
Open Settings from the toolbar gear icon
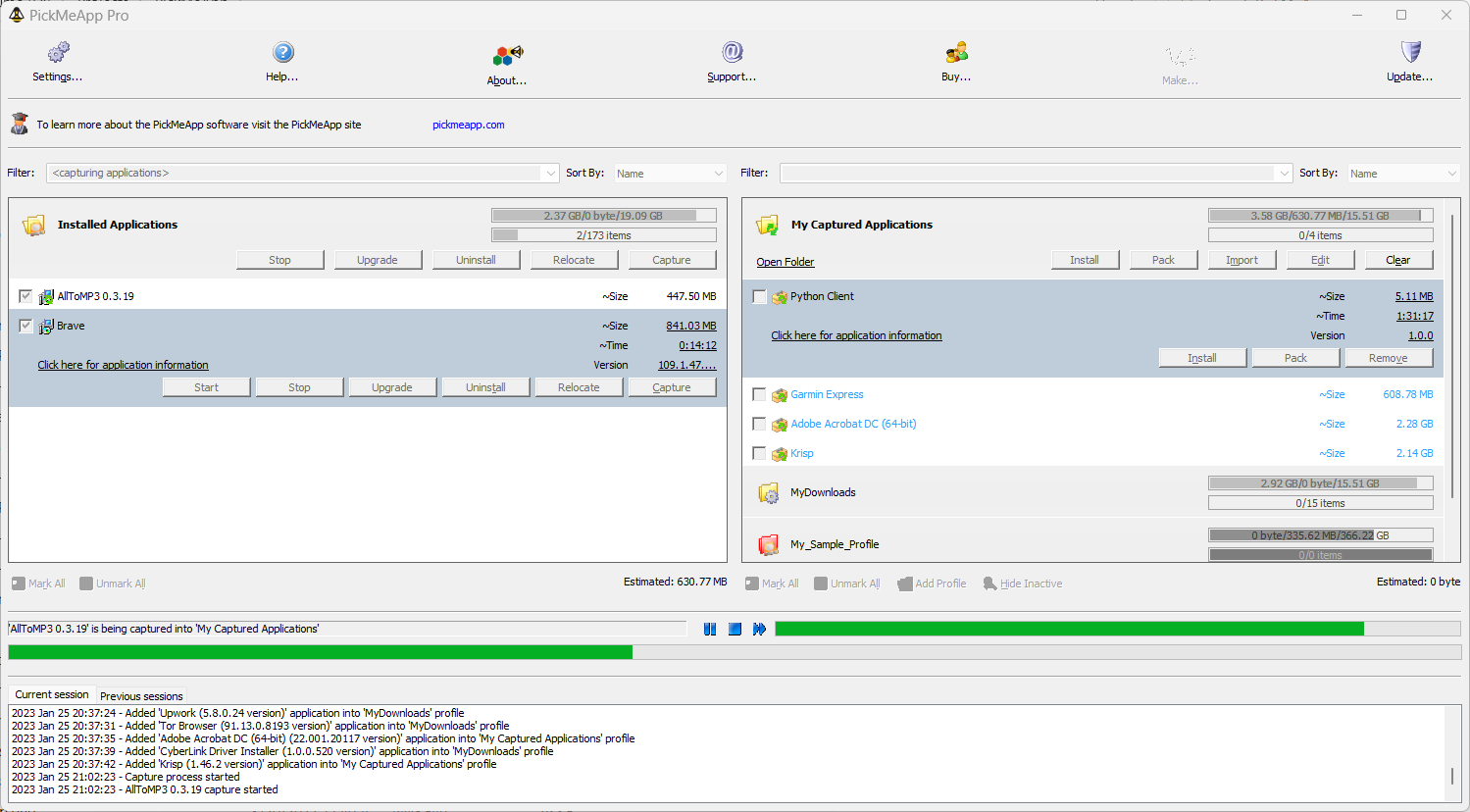58,53
